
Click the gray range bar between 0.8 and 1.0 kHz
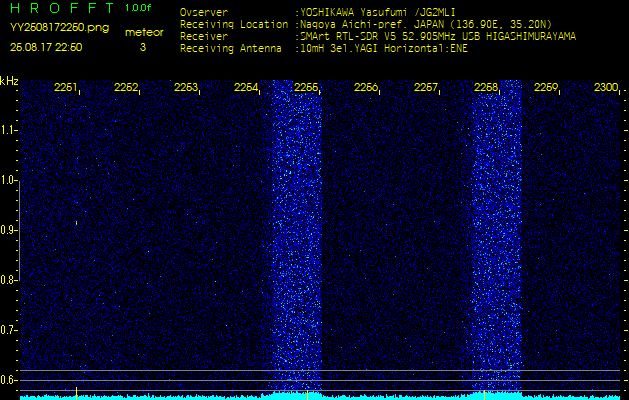pos(19,230)
